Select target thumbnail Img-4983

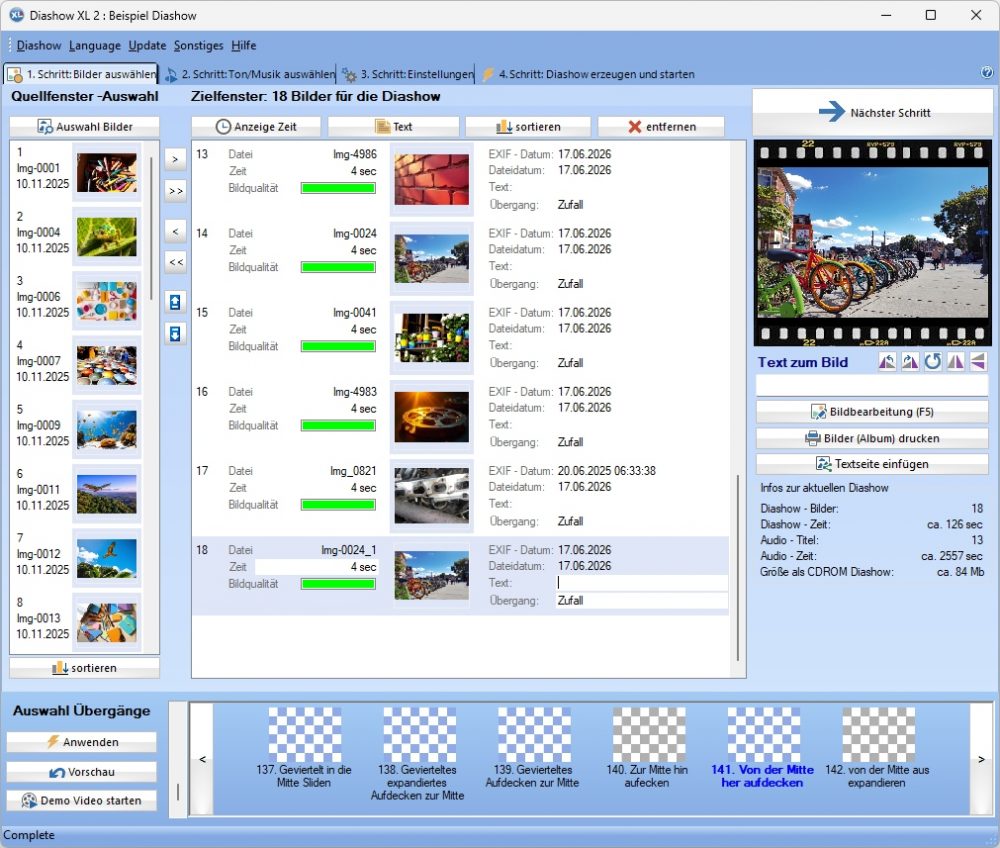(431, 417)
